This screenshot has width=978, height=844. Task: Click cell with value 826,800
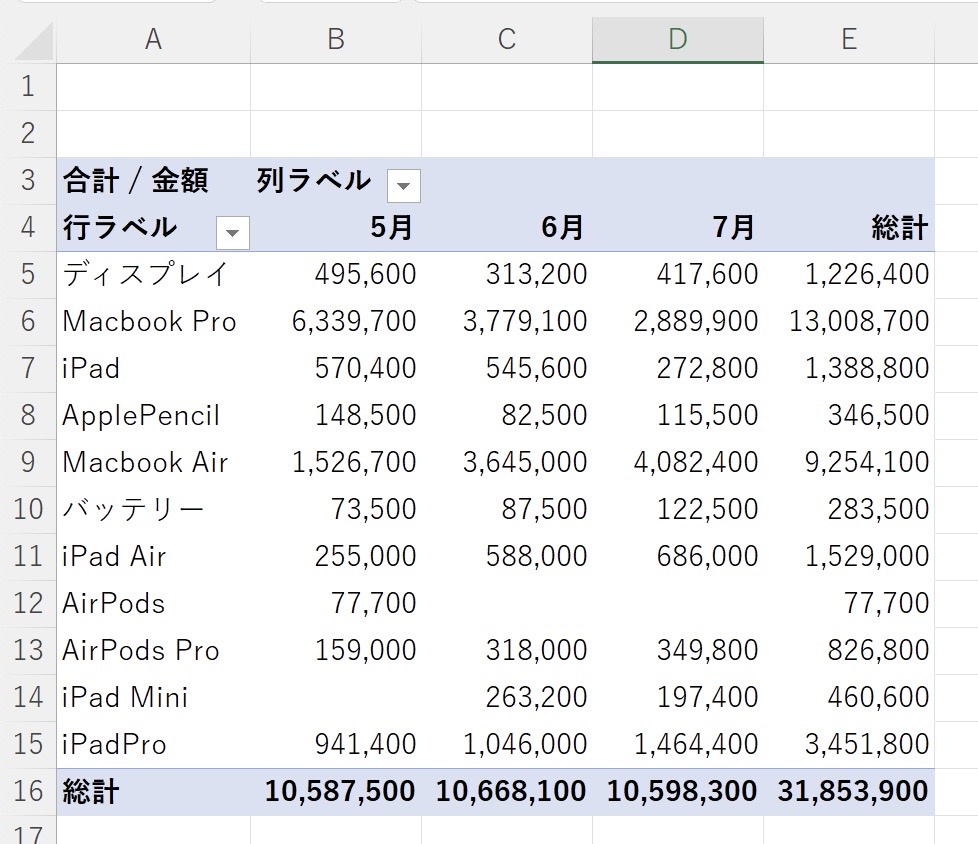click(849, 651)
